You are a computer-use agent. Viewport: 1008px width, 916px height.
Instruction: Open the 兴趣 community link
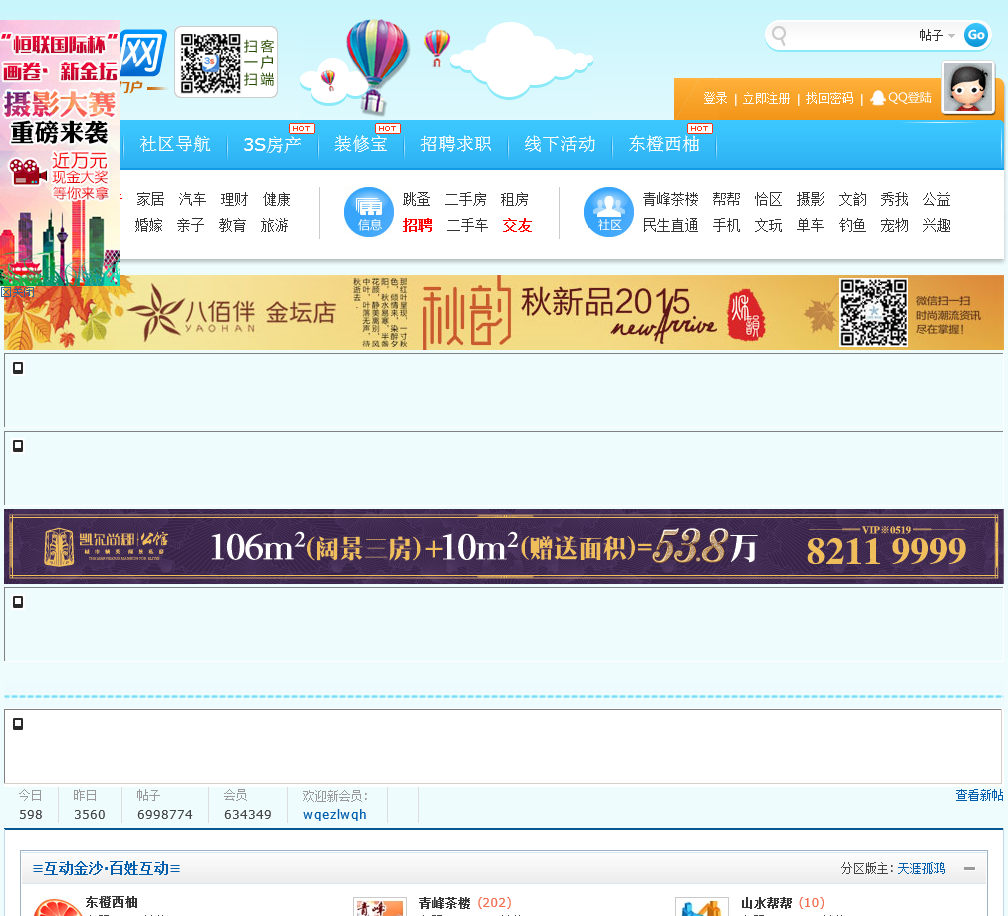[936, 226]
